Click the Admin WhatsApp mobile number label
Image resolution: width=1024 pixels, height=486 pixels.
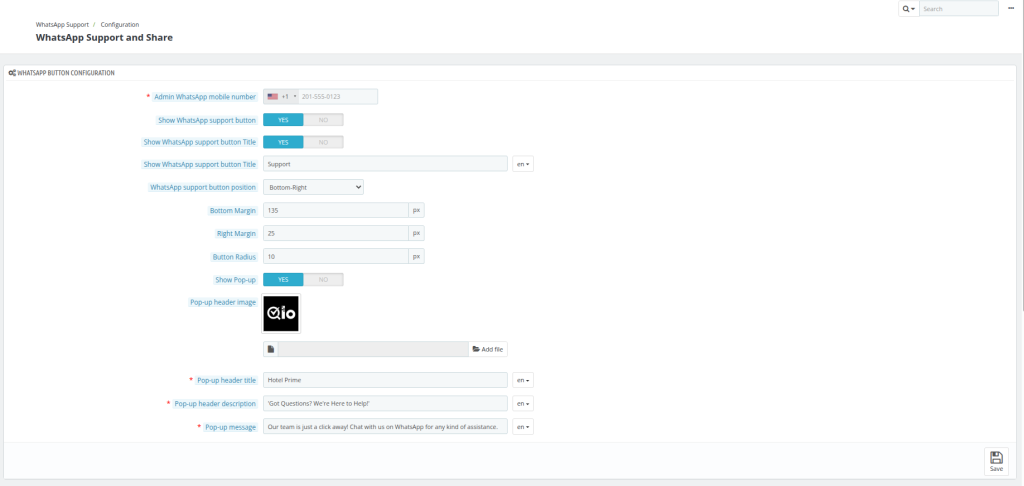pyautogui.click(x=205, y=97)
